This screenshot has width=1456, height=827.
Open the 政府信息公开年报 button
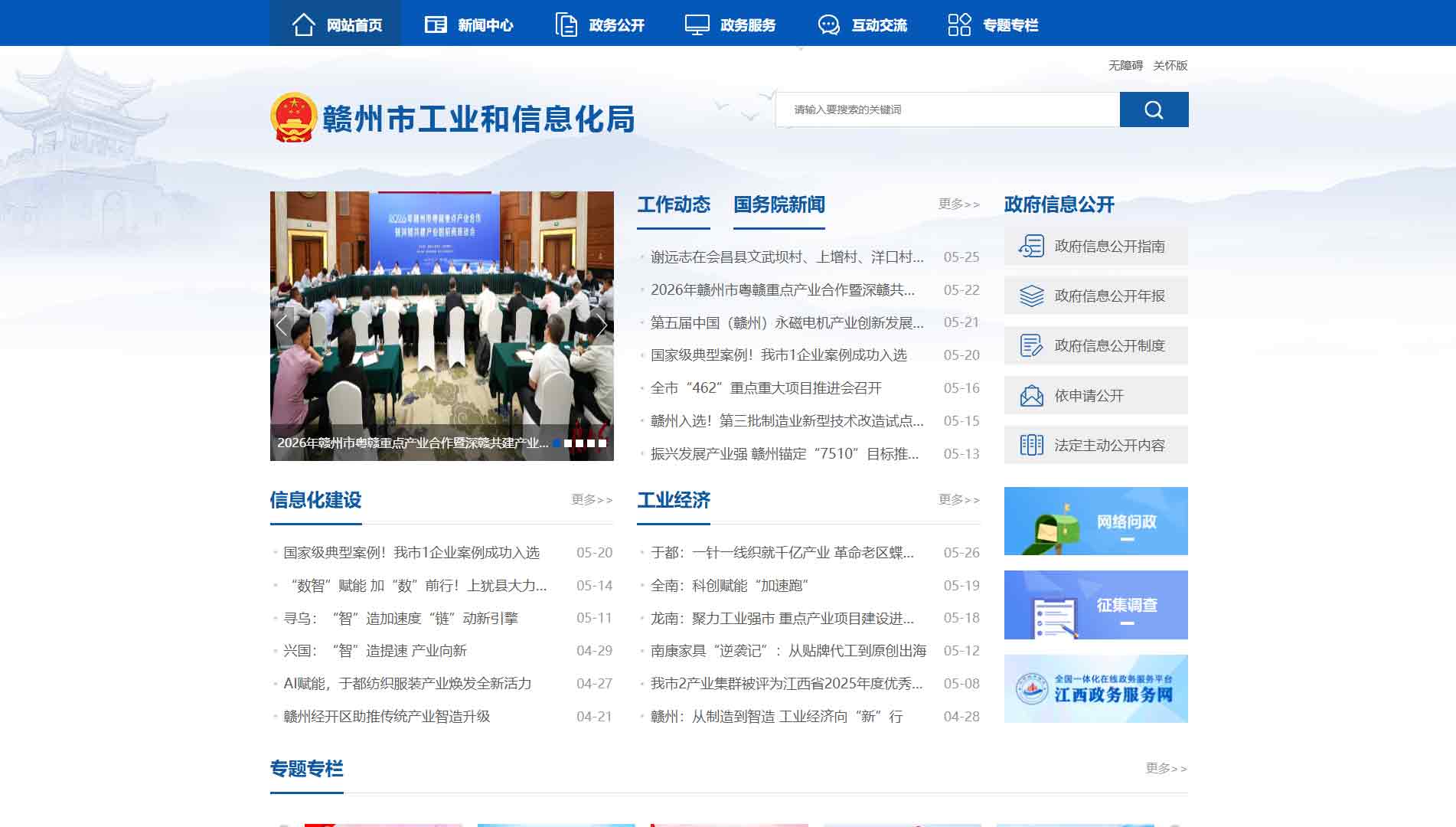1096,296
